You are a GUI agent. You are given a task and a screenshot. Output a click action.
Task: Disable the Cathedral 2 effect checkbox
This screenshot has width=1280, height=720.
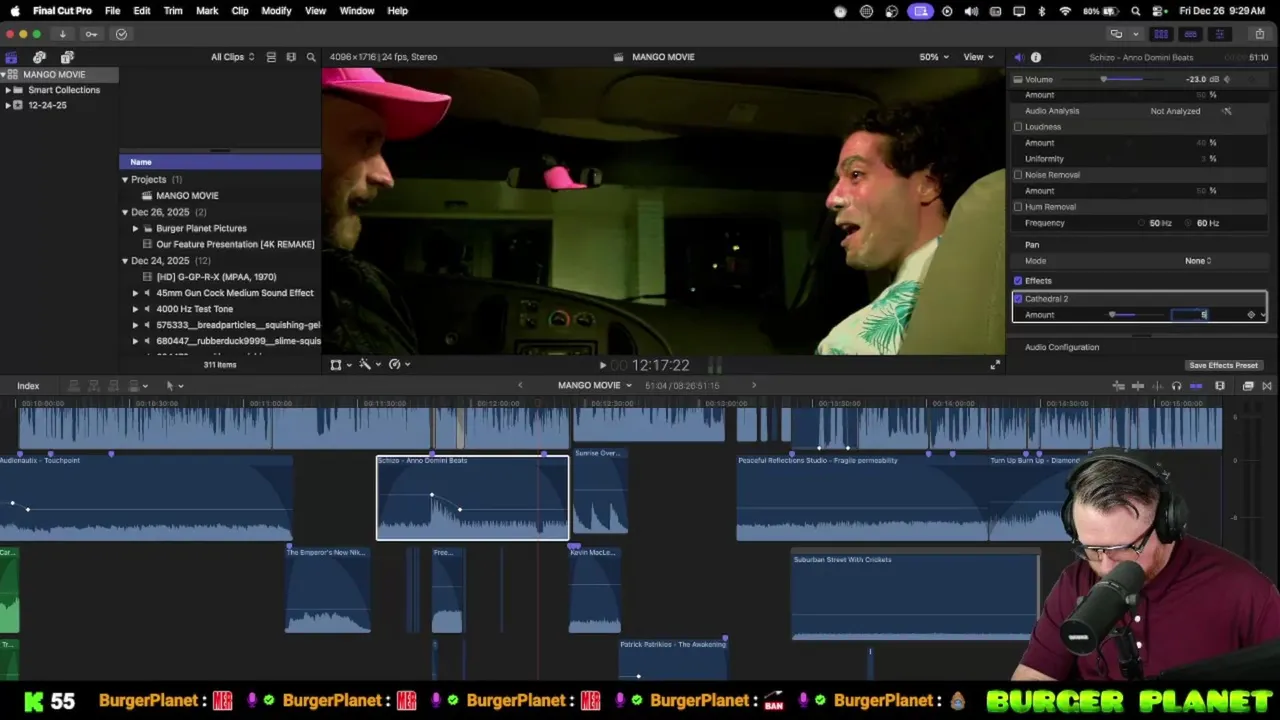coord(1018,299)
